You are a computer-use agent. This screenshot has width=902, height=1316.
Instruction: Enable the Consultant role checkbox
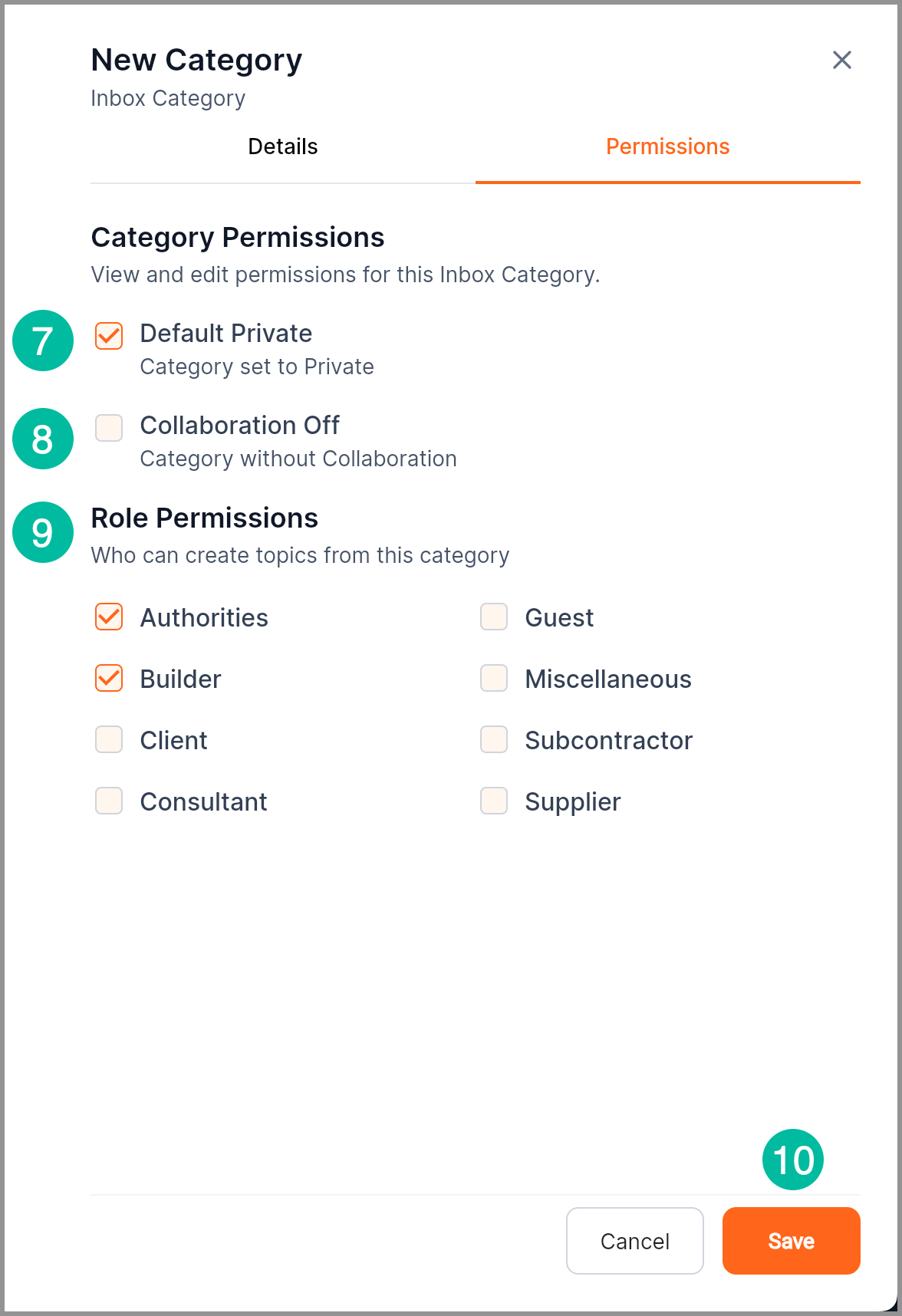[x=109, y=801]
